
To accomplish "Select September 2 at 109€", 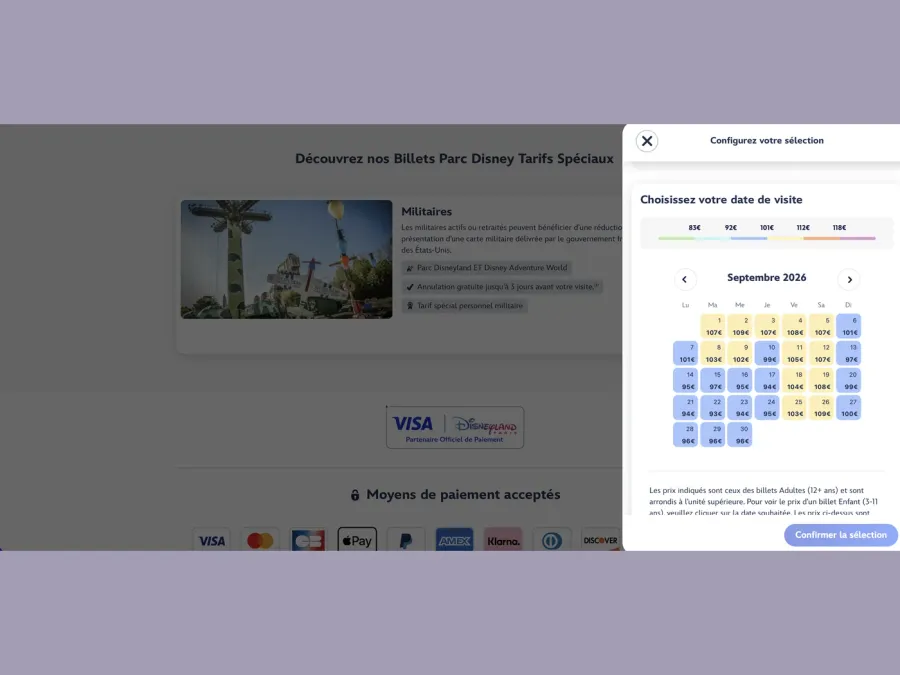I will click(x=740, y=326).
